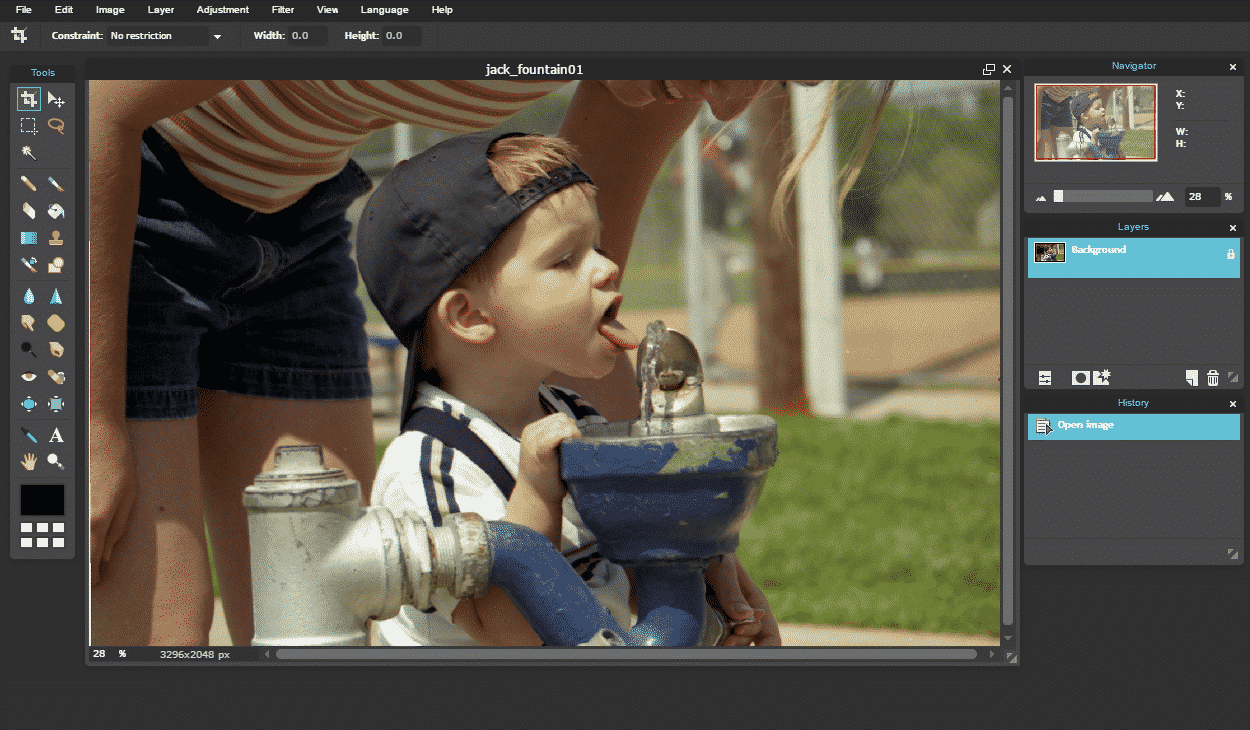The width and height of the screenshot is (1250, 730).
Task: Select the Brush tool
Action: click(56, 184)
